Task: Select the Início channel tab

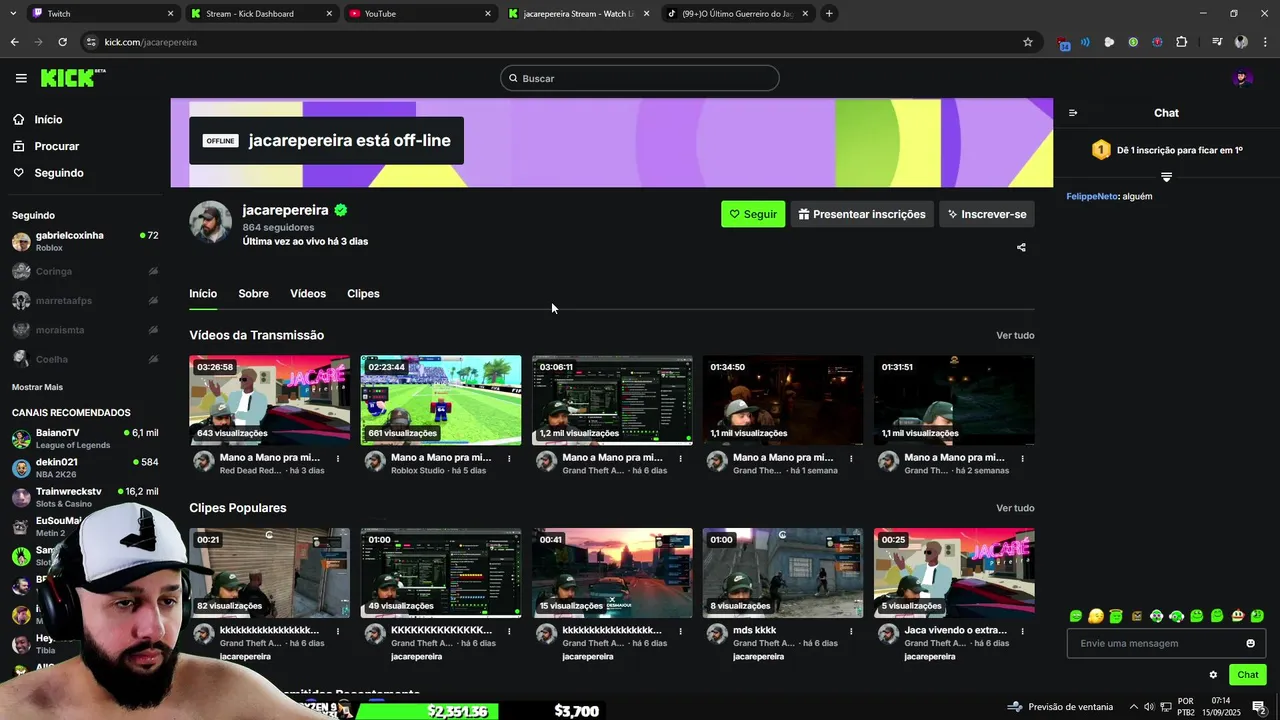Action: pyautogui.click(x=203, y=293)
